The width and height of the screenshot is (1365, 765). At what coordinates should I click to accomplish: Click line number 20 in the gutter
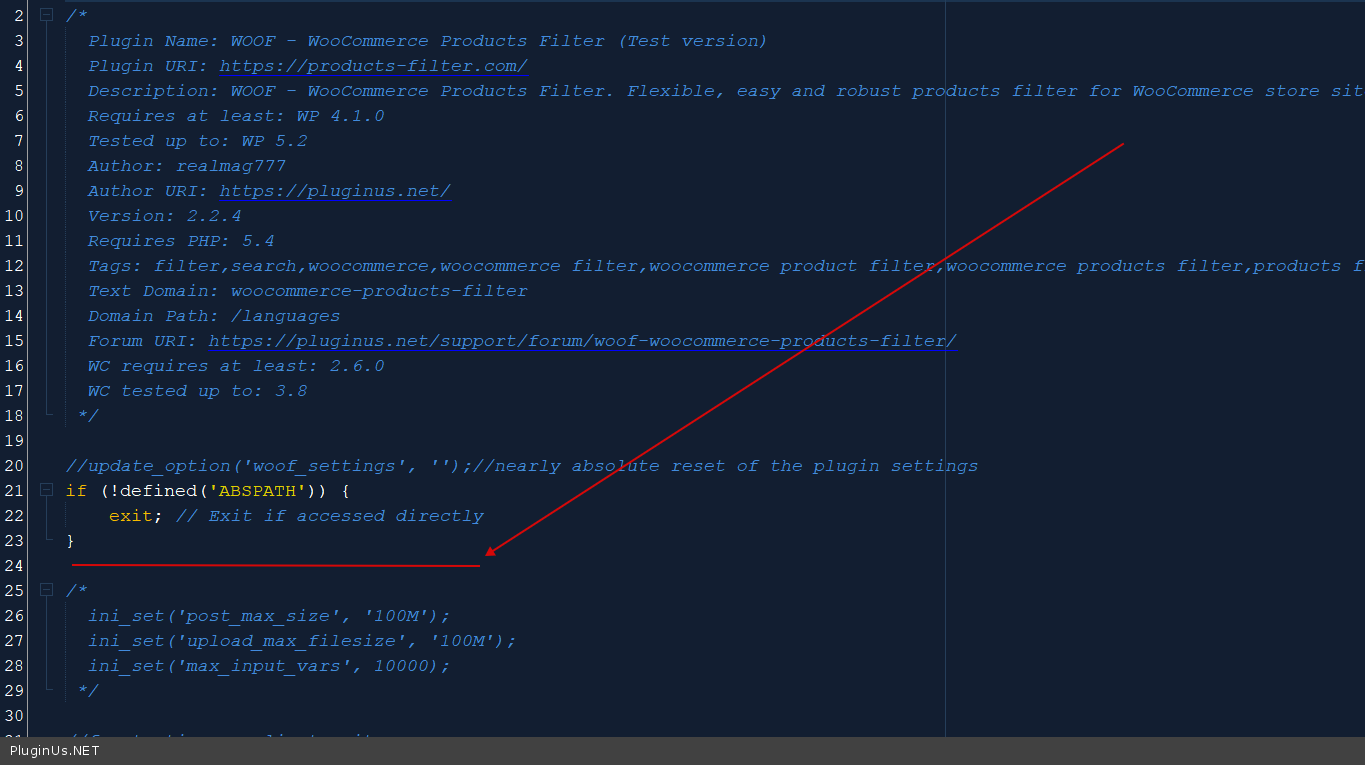[14, 466]
